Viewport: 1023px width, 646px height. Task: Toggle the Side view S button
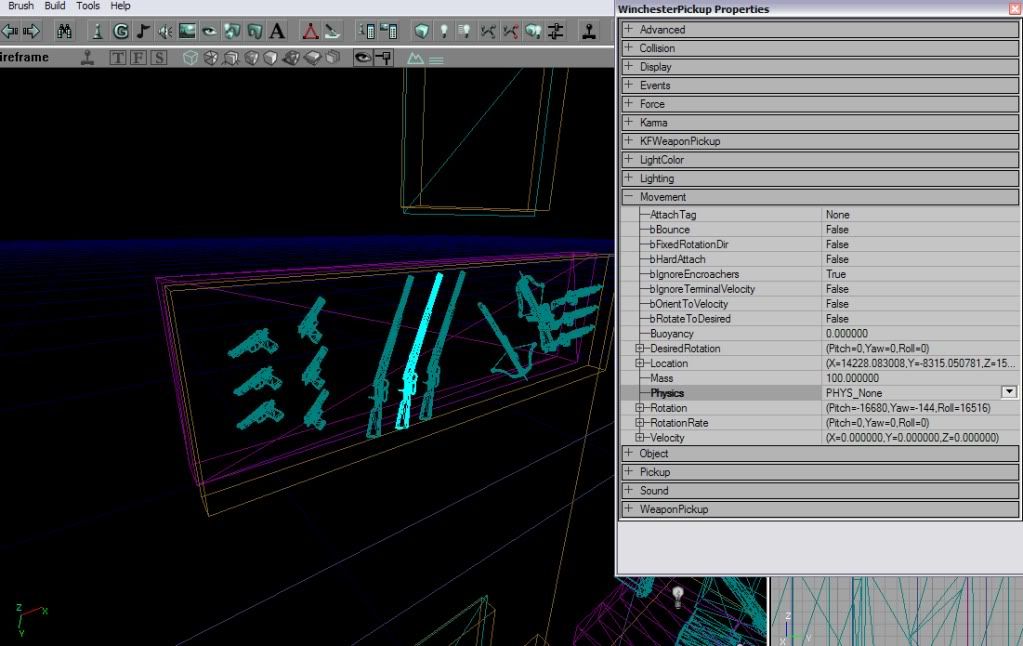tap(158, 58)
